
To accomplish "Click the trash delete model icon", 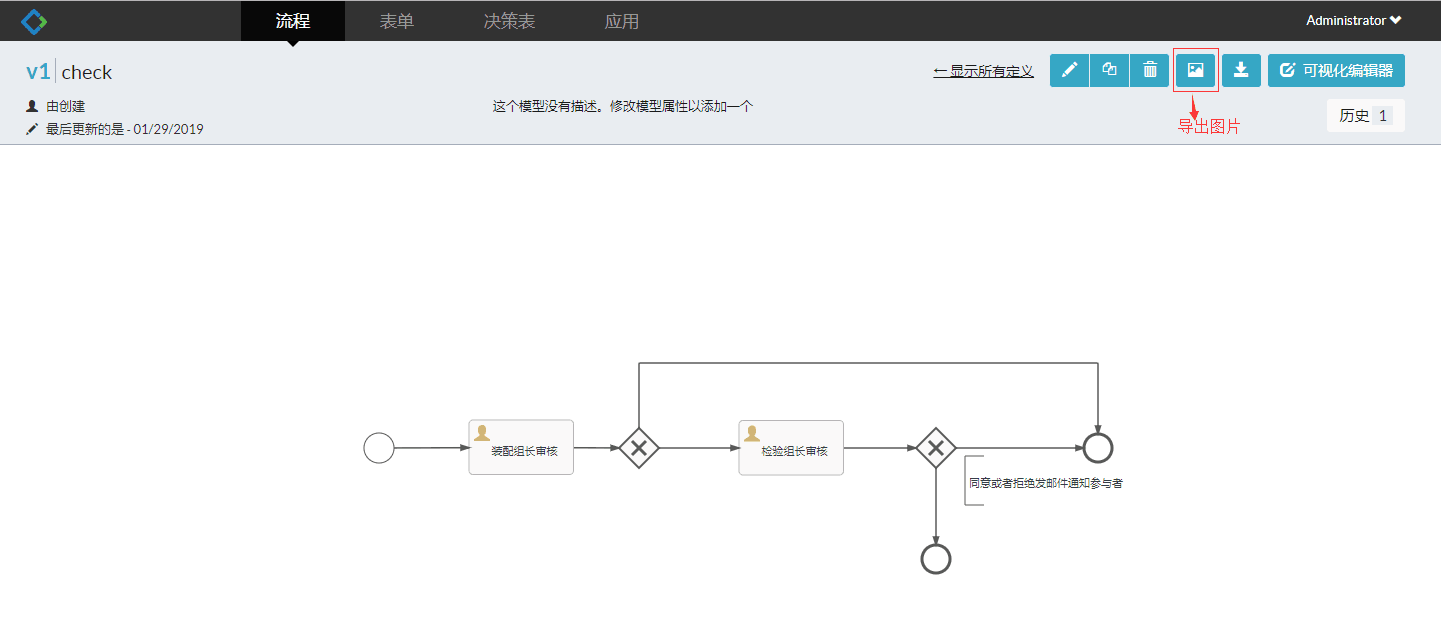I will (x=1148, y=70).
